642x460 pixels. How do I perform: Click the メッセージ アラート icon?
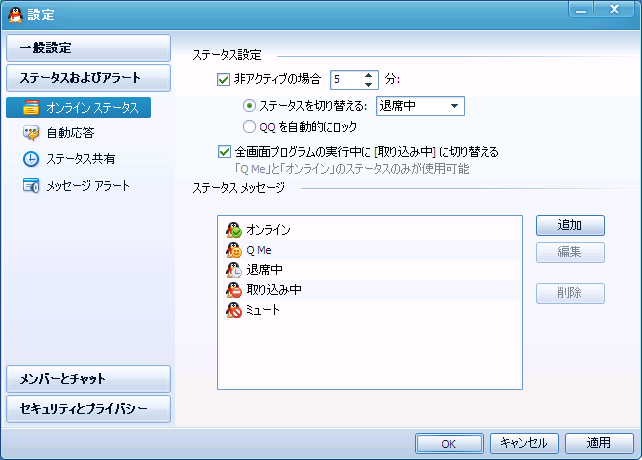(31, 186)
